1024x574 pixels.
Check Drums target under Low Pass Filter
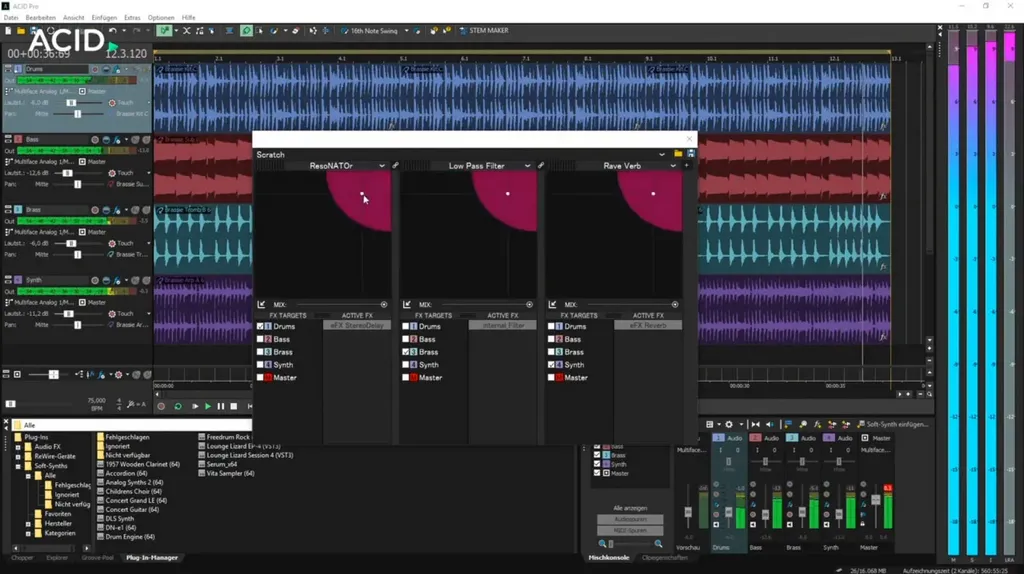[406, 326]
